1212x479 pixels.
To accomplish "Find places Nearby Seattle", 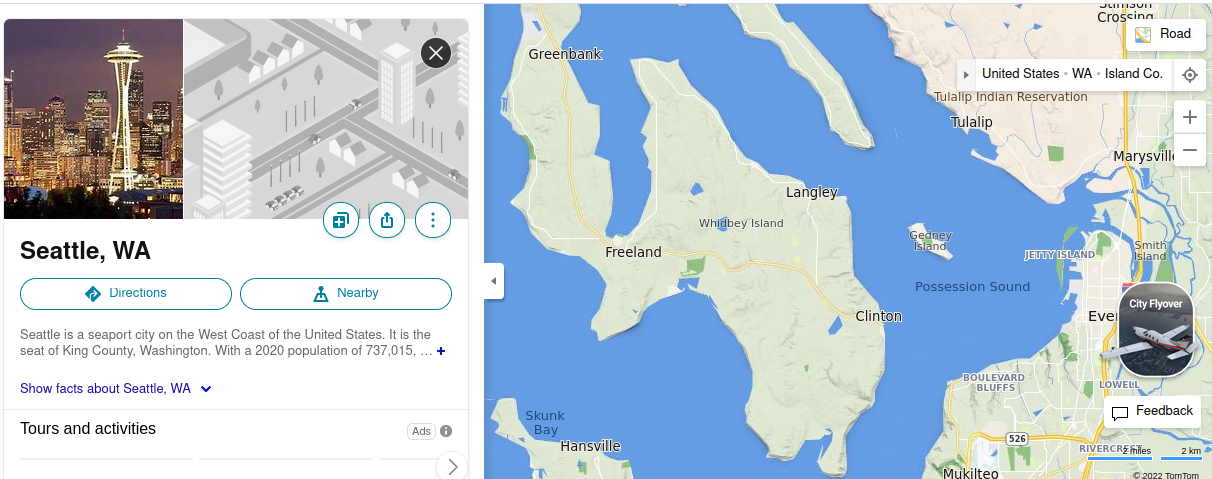I will click(346, 294).
